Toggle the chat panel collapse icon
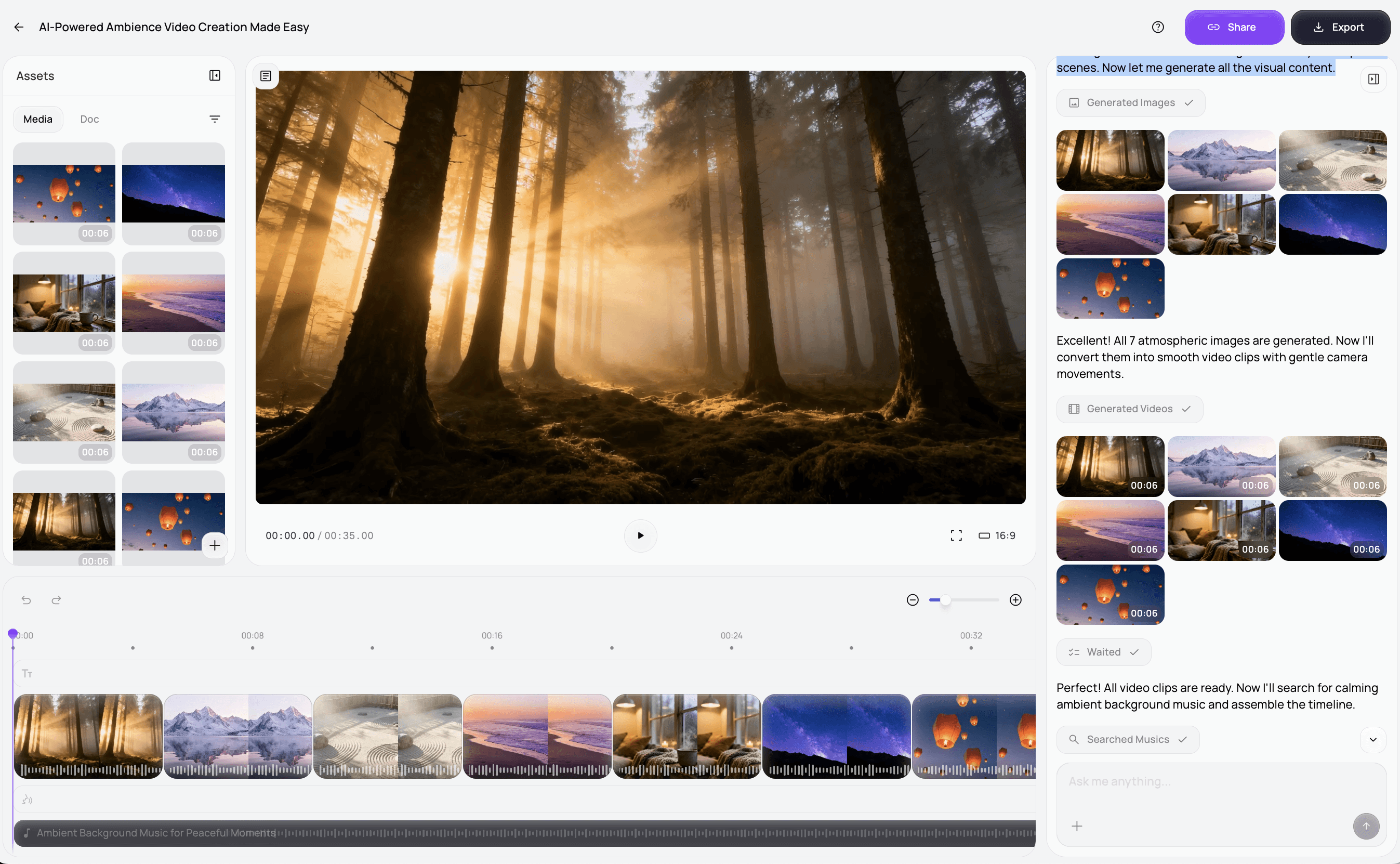The width and height of the screenshot is (1400, 864). tap(1373, 80)
